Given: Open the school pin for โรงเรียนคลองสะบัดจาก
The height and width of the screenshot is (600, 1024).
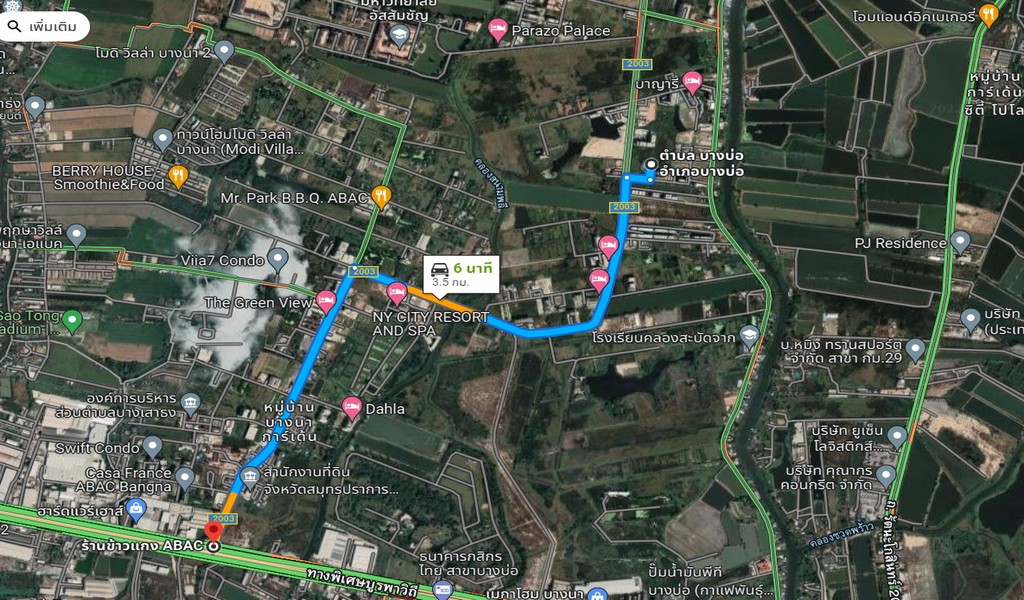Looking at the screenshot, I should pos(749,336).
